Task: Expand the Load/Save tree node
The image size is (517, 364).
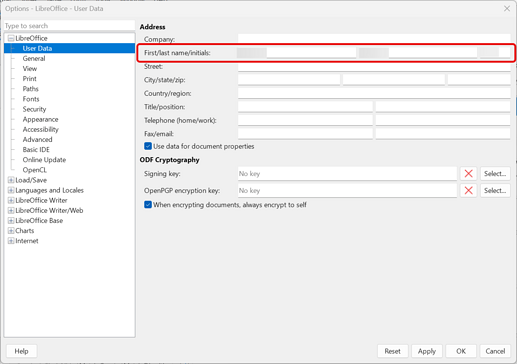Action: click(x=11, y=180)
